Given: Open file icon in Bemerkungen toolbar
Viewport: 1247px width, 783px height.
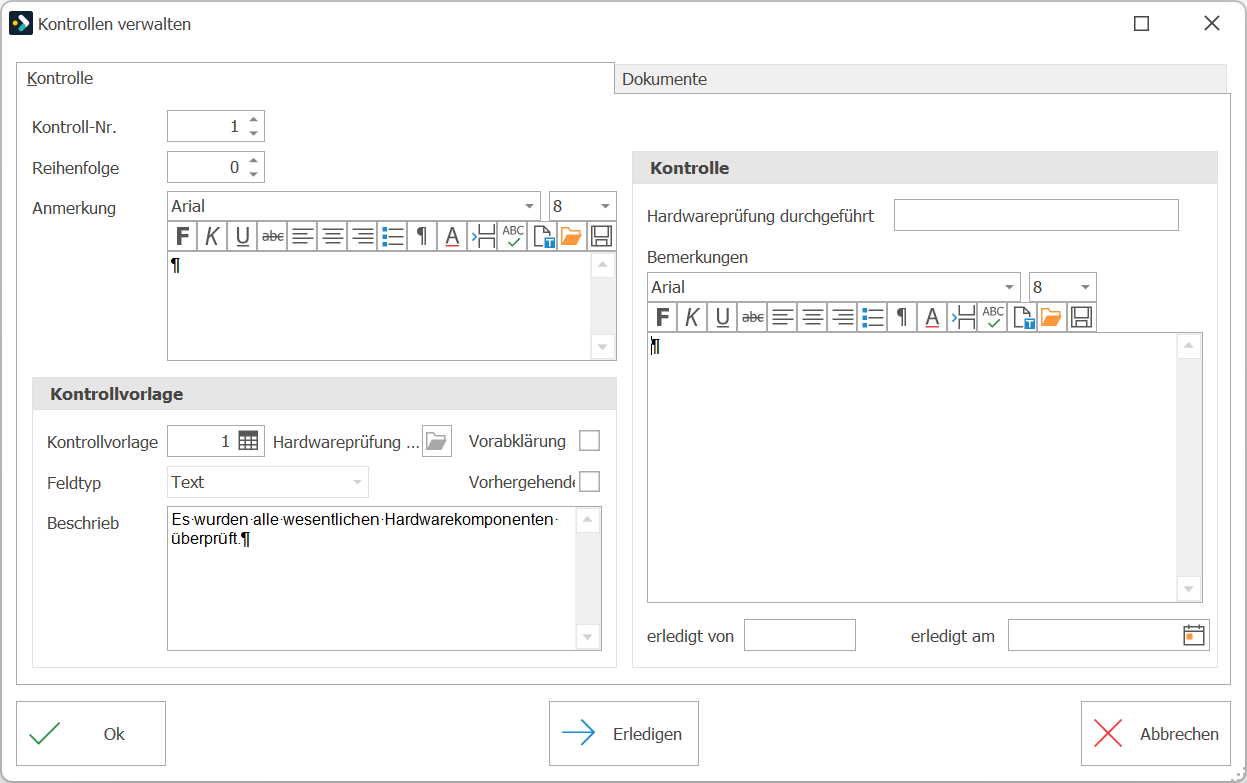Looking at the screenshot, I should click(1051, 317).
